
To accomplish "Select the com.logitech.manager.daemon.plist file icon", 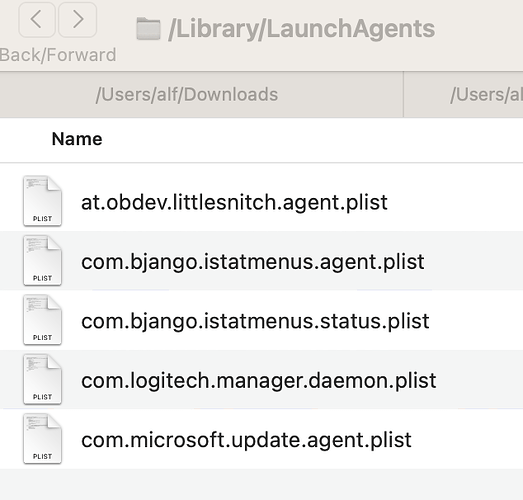I will (x=42, y=379).
